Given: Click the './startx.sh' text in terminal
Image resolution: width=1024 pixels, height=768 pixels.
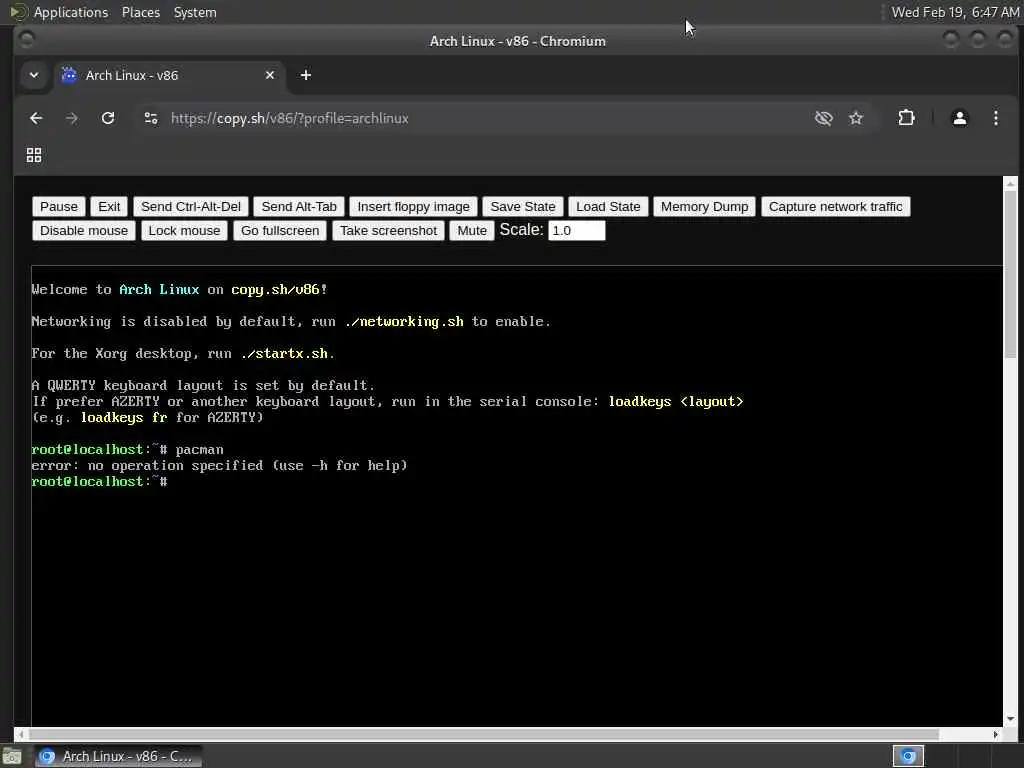Looking at the screenshot, I should click(x=284, y=353).
